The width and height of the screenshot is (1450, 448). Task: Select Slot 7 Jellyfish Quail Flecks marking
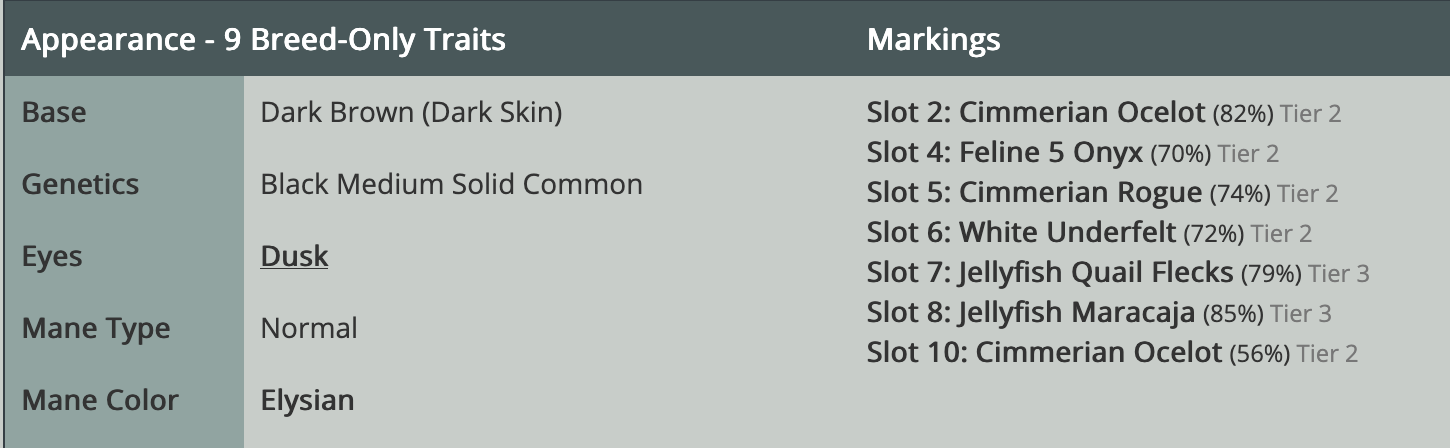1050,273
